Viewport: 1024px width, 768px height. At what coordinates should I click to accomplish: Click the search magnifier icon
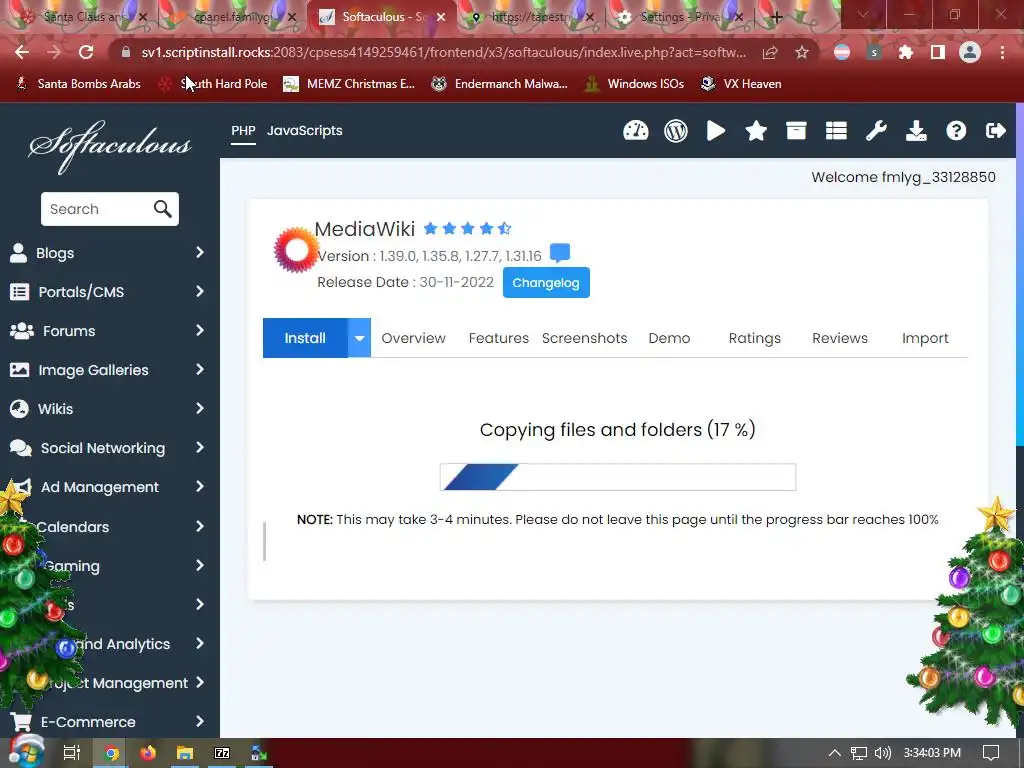(163, 209)
